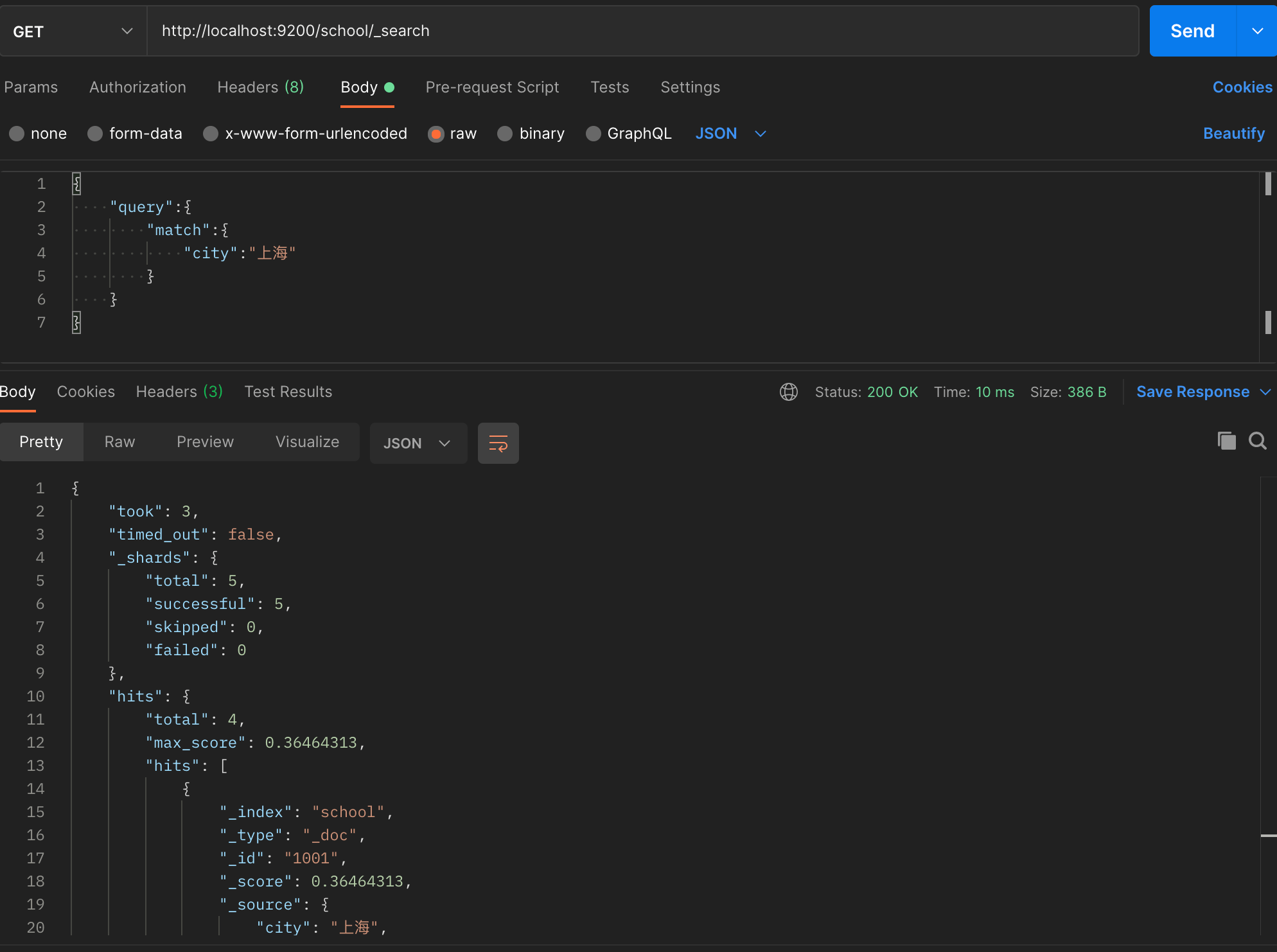1277x952 pixels.
Task: Open the response Headers (3) tab
Action: point(179,392)
